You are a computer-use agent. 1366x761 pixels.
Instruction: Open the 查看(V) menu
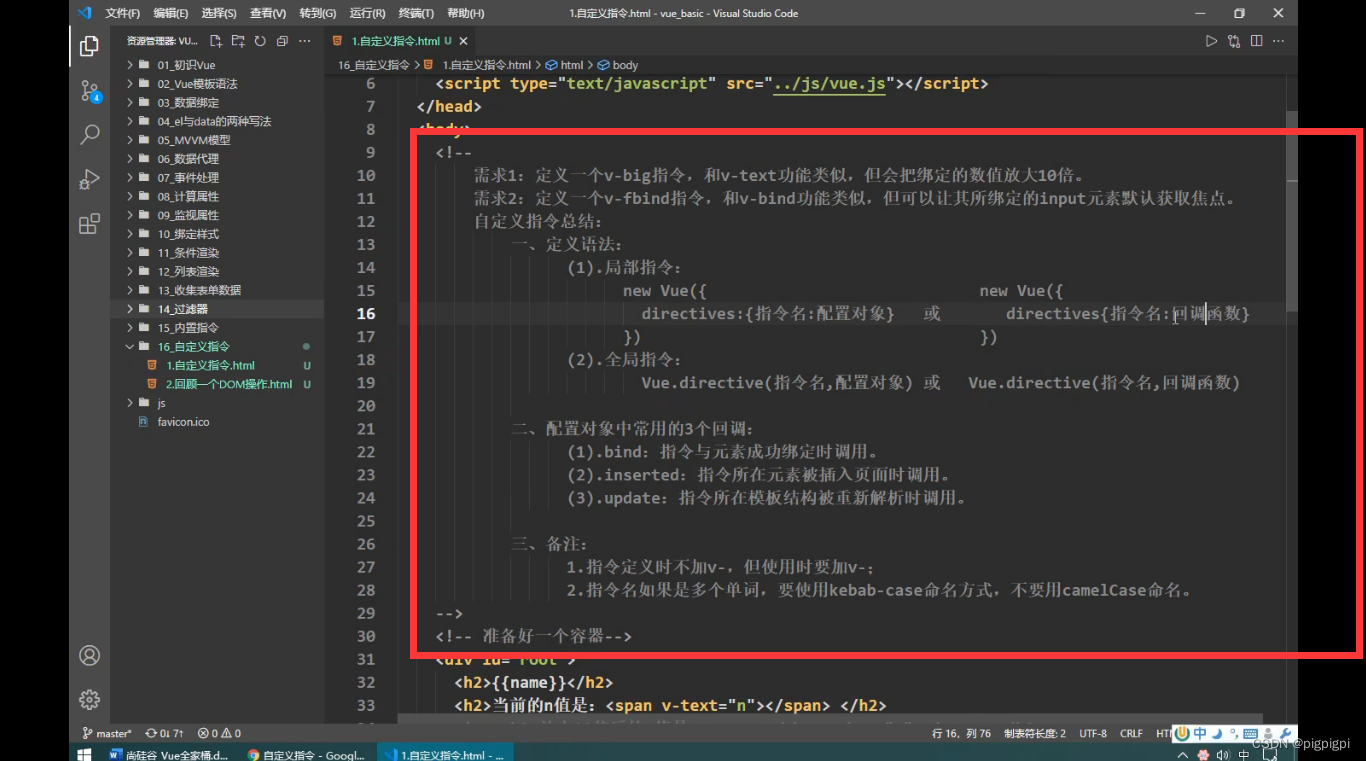point(267,13)
